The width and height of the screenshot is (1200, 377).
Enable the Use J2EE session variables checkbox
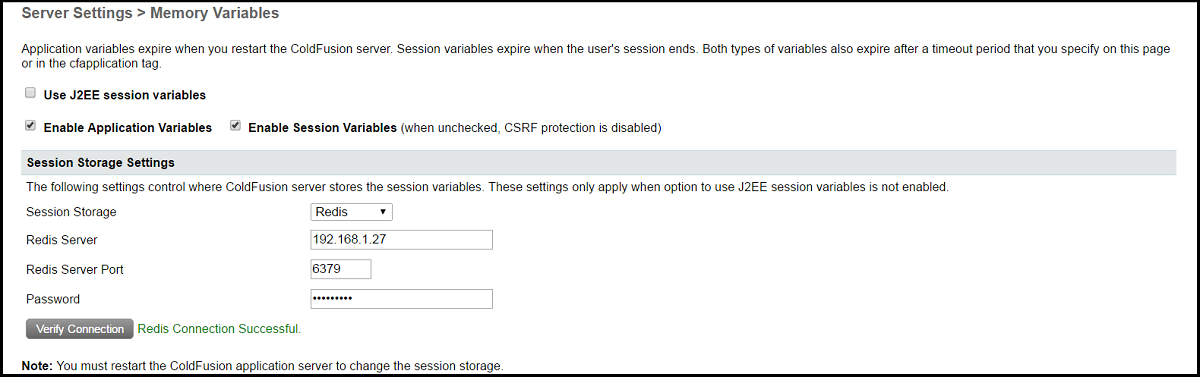click(x=31, y=94)
